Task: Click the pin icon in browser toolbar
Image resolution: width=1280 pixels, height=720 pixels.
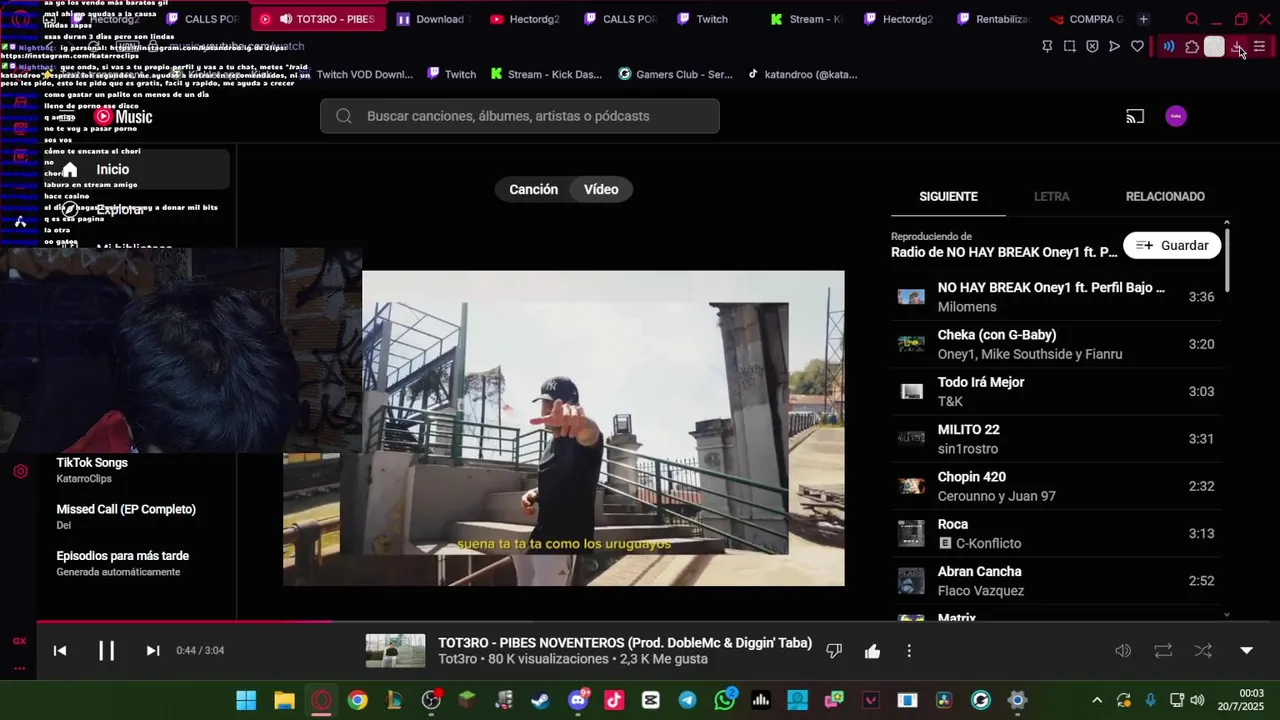Action: 1047,46
